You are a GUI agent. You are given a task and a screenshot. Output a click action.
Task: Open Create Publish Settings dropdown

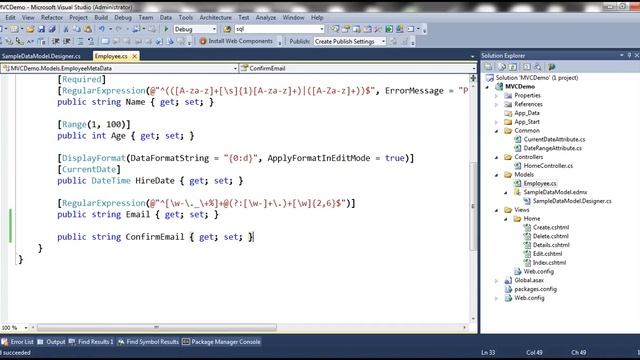point(383,41)
